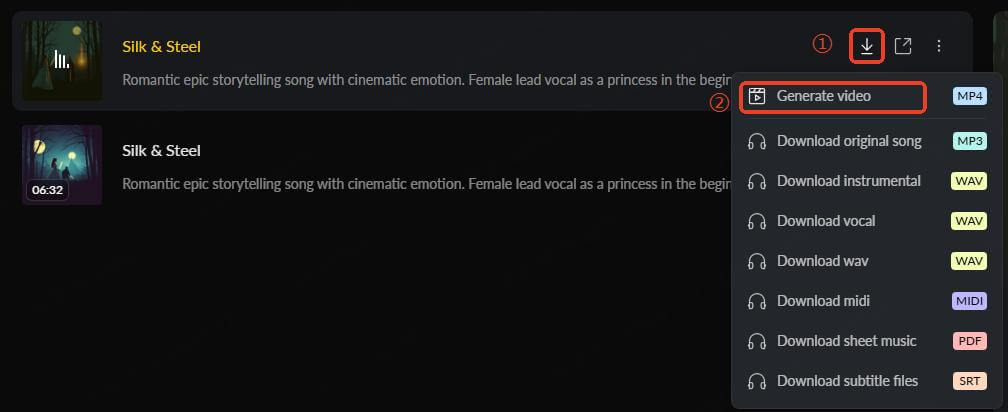This screenshot has width=1008, height=412.
Task: Choose Download original song option
Action: 849,141
